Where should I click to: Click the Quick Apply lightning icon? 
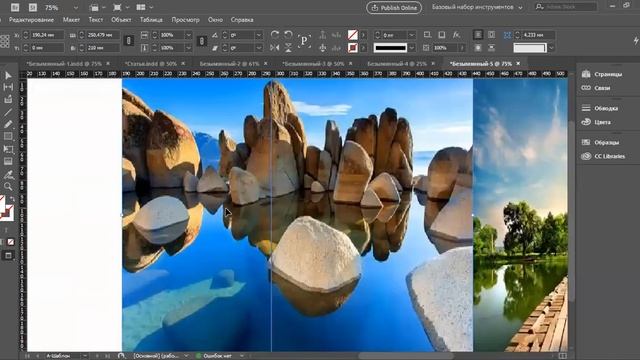pos(636,40)
